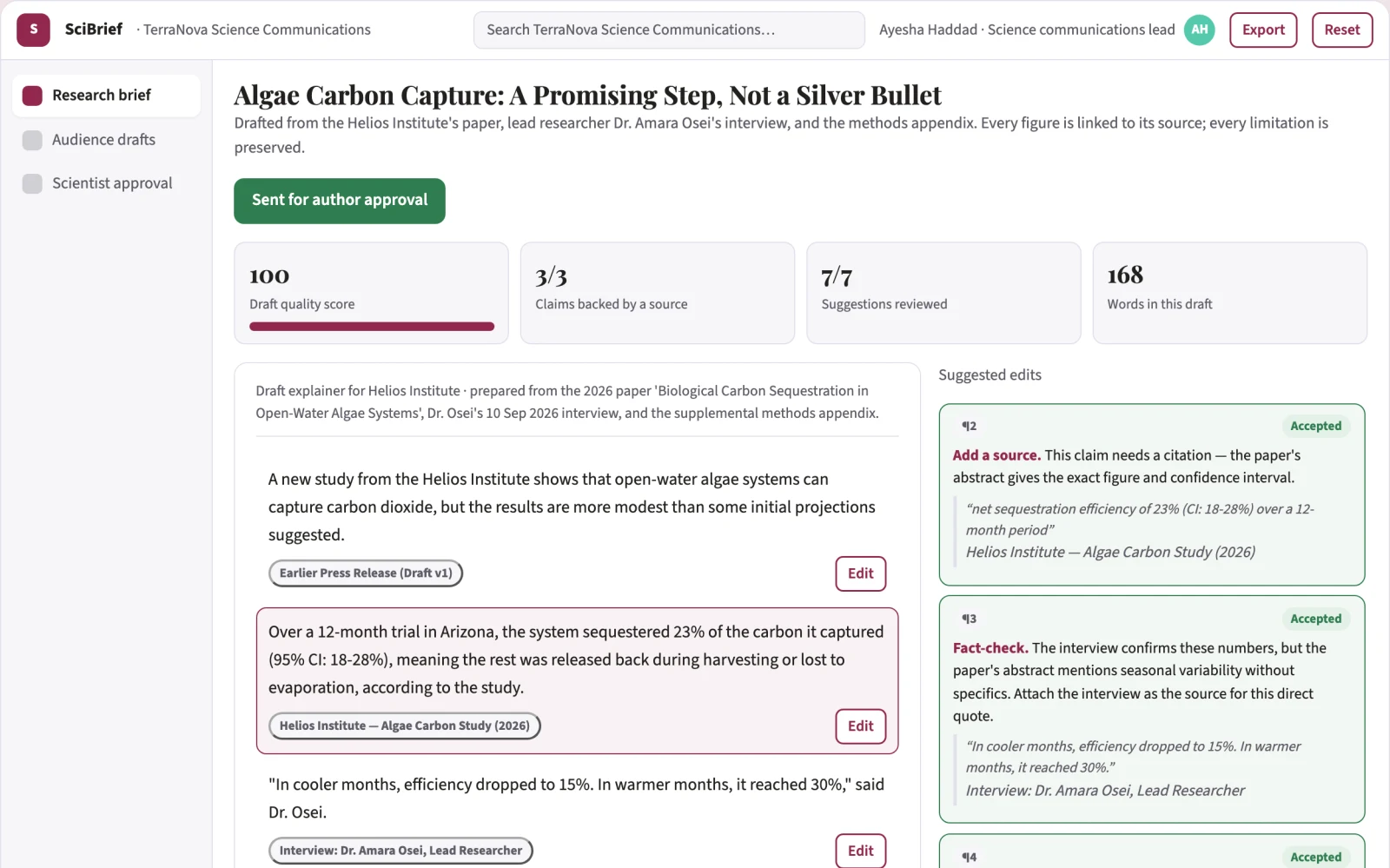Select the Research brief sidebar icon
This screenshot has width=1390, height=868.
coord(32,96)
